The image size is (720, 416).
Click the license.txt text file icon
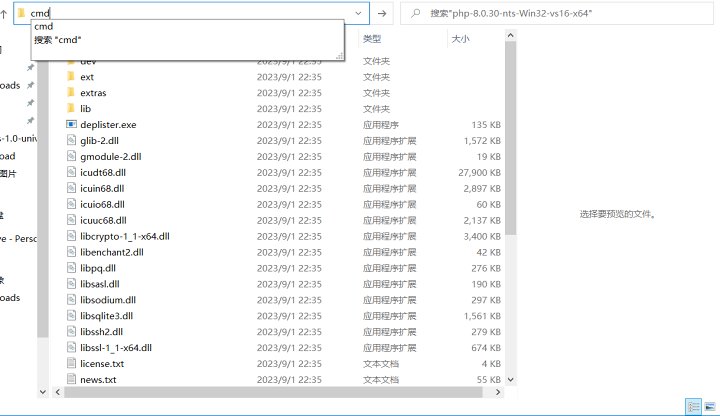tap(70, 364)
